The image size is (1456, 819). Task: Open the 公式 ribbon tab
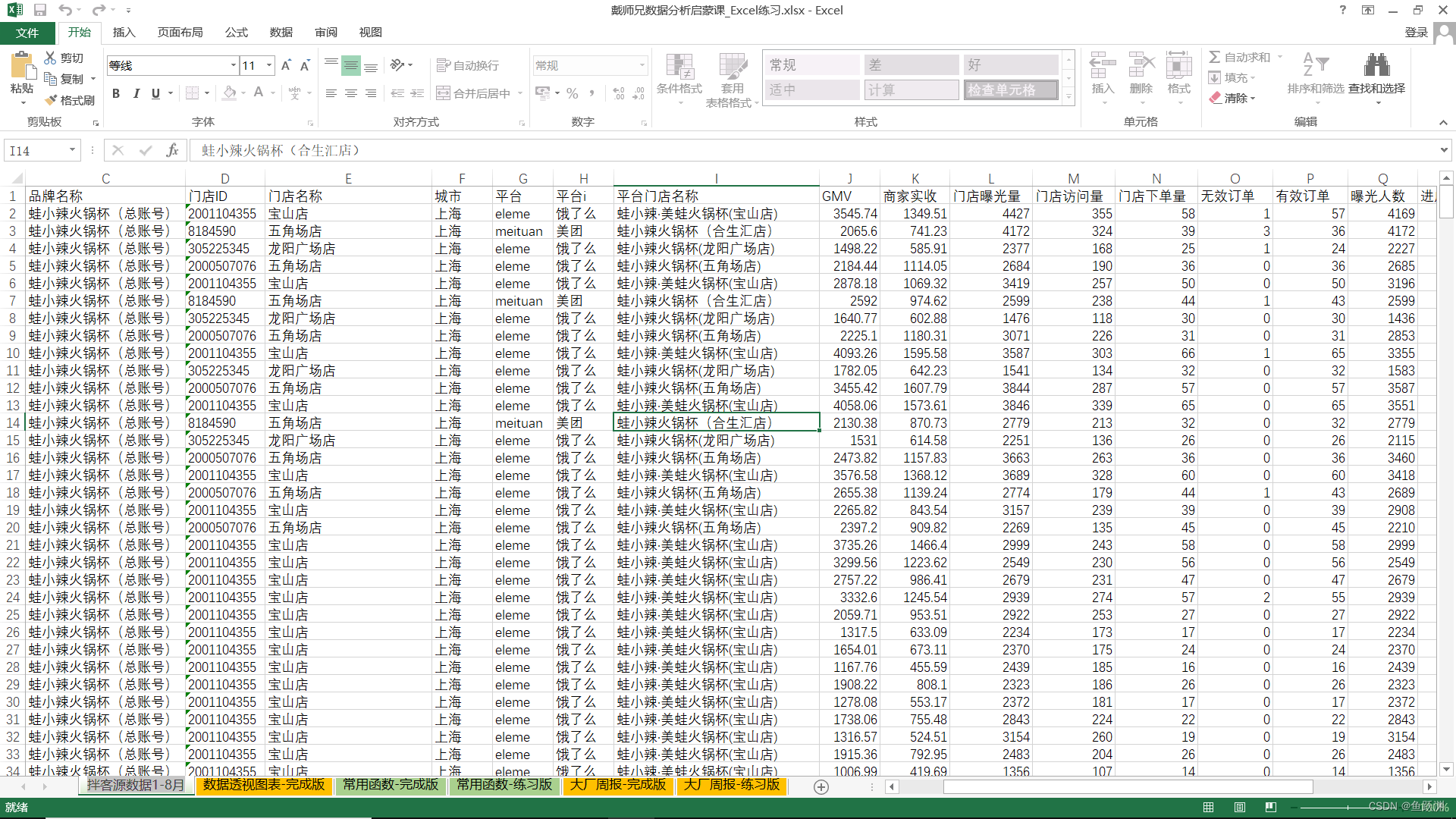pyautogui.click(x=236, y=33)
